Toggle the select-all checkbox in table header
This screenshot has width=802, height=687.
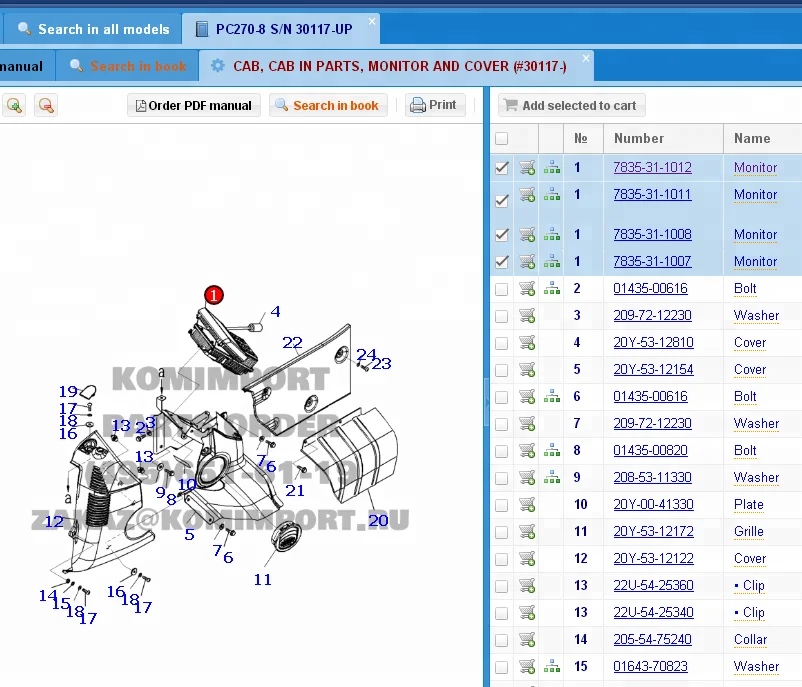501,139
